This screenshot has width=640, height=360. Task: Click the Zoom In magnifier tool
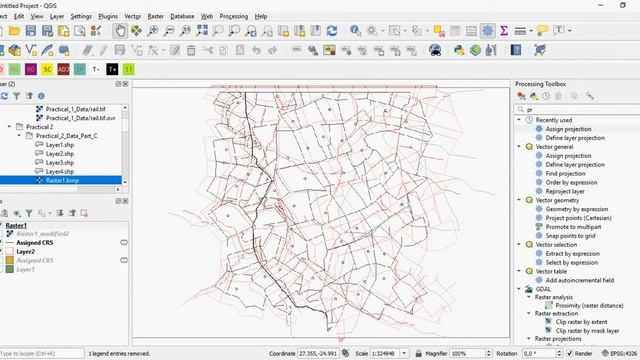coord(153,31)
